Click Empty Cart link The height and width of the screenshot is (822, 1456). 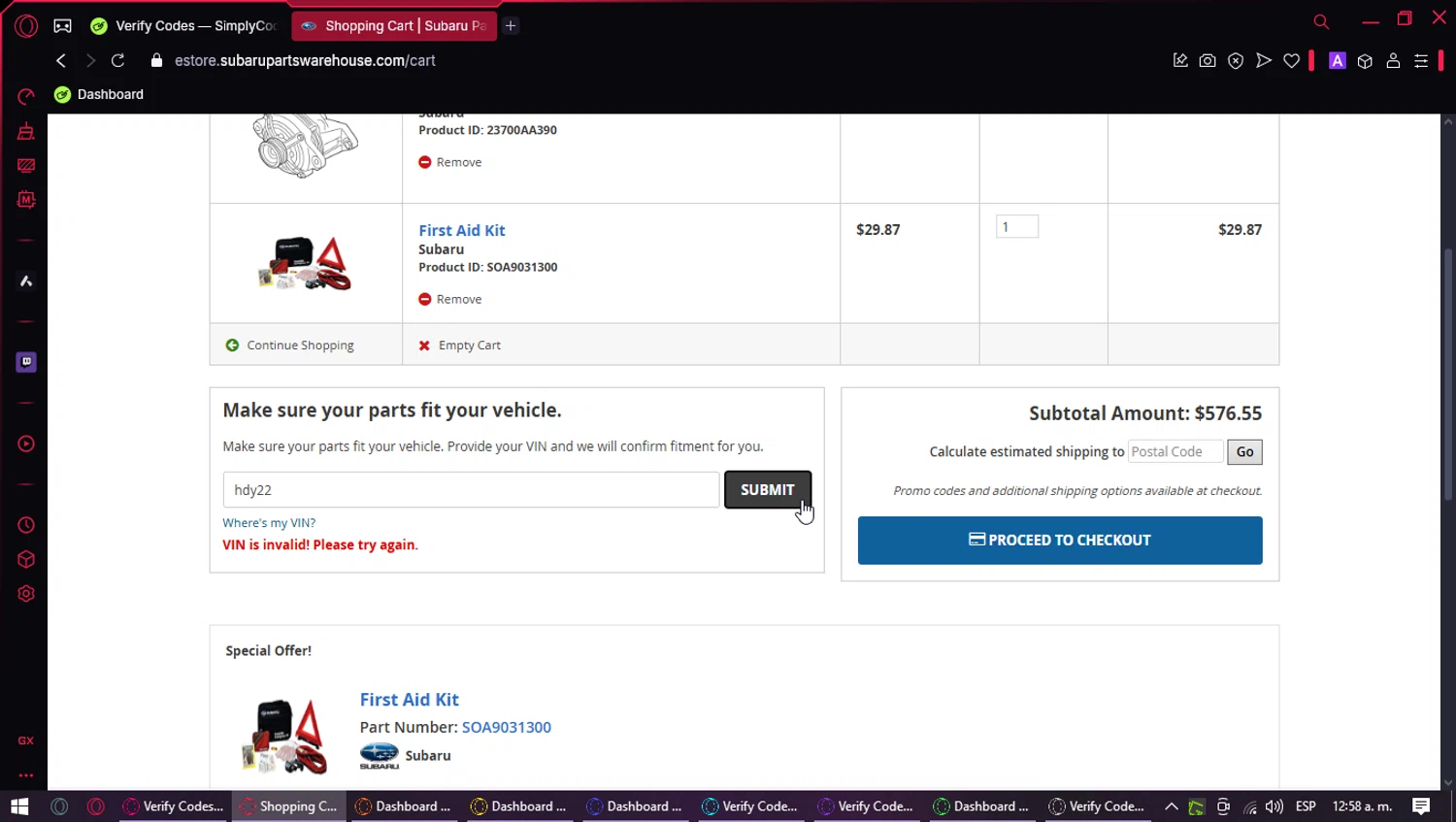click(460, 345)
